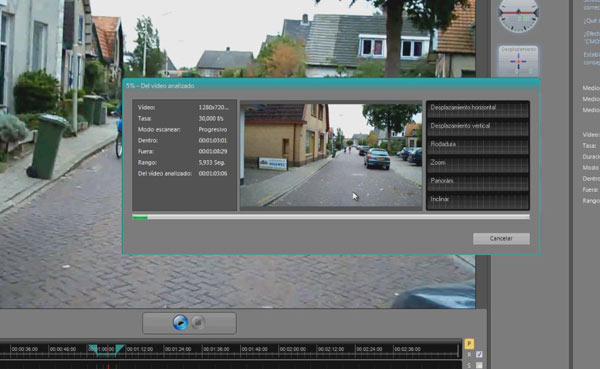Click timeline at 00:01:24:00
The height and width of the screenshot is (369, 600).
tap(178, 349)
